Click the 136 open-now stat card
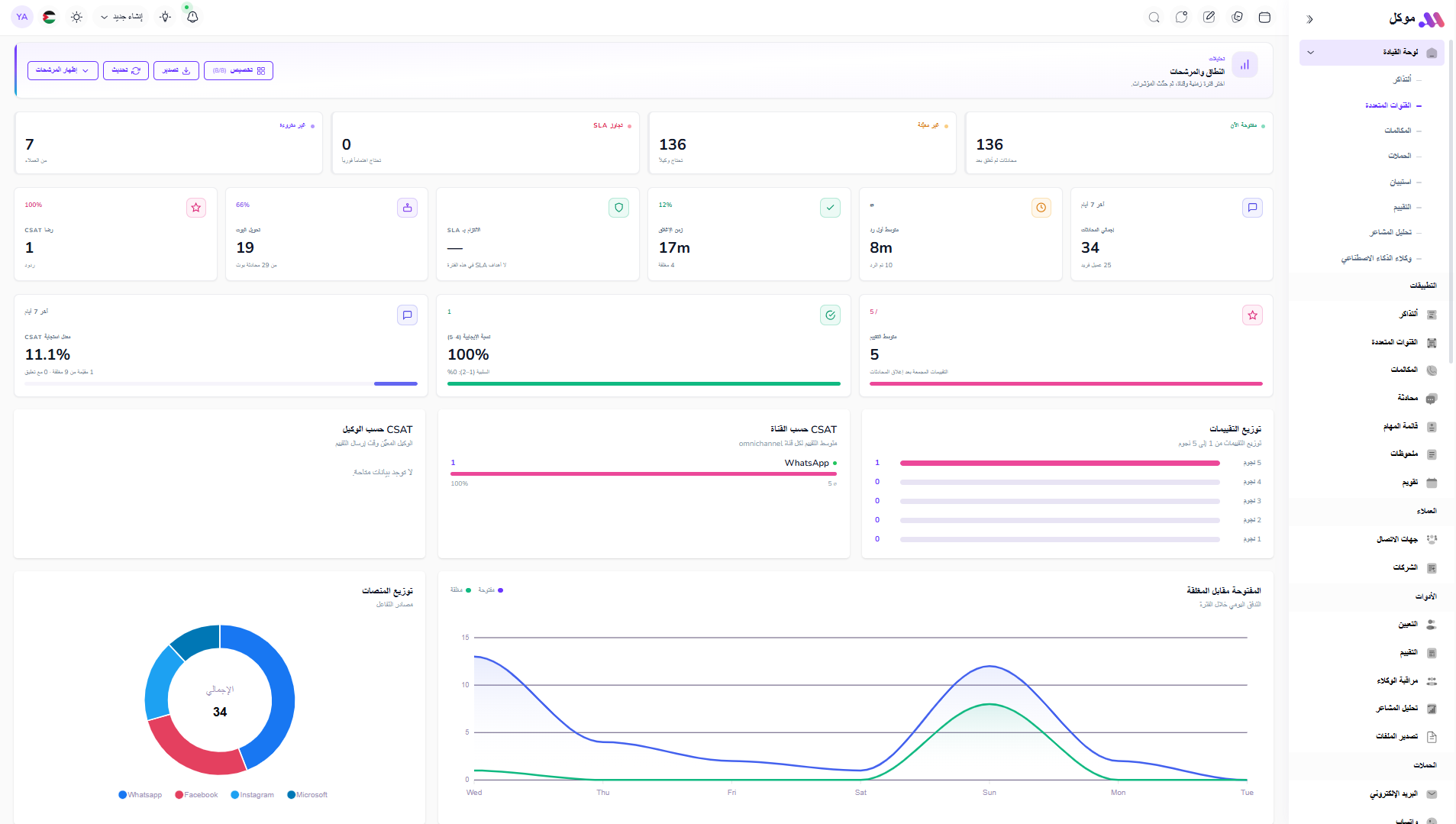Image resolution: width=1456 pixels, height=824 pixels. (1119, 143)
